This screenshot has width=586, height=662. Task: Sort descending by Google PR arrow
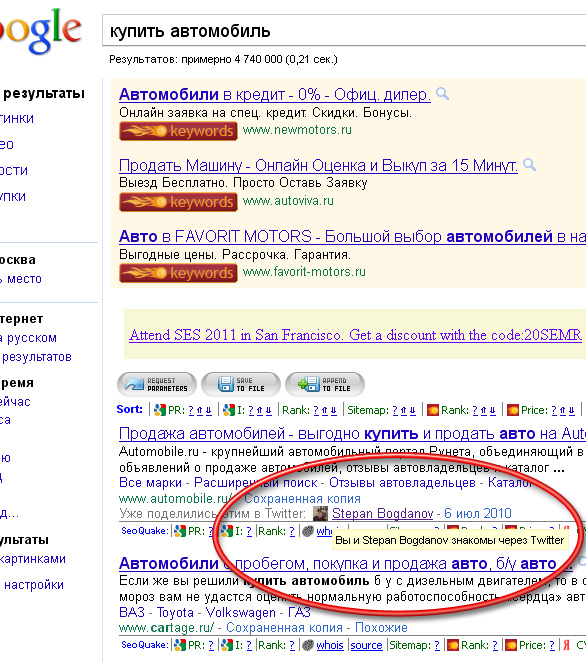208,410
